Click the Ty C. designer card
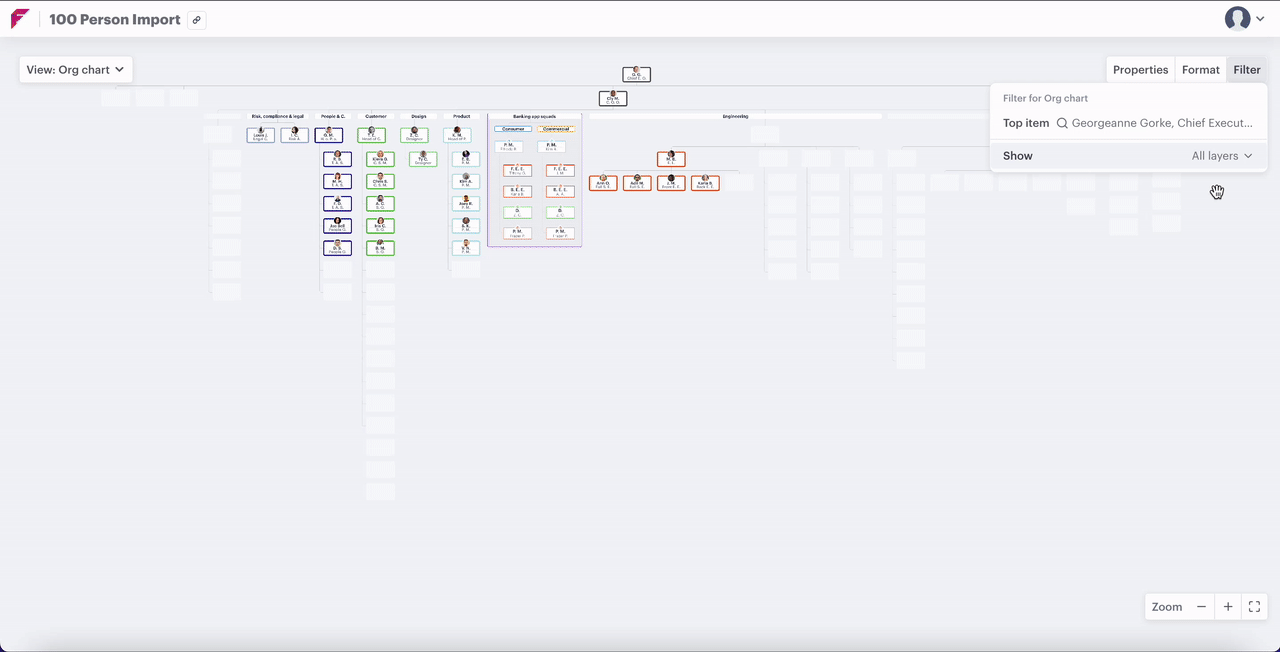This screenshot has height=652, width=1280. [423, 159]
